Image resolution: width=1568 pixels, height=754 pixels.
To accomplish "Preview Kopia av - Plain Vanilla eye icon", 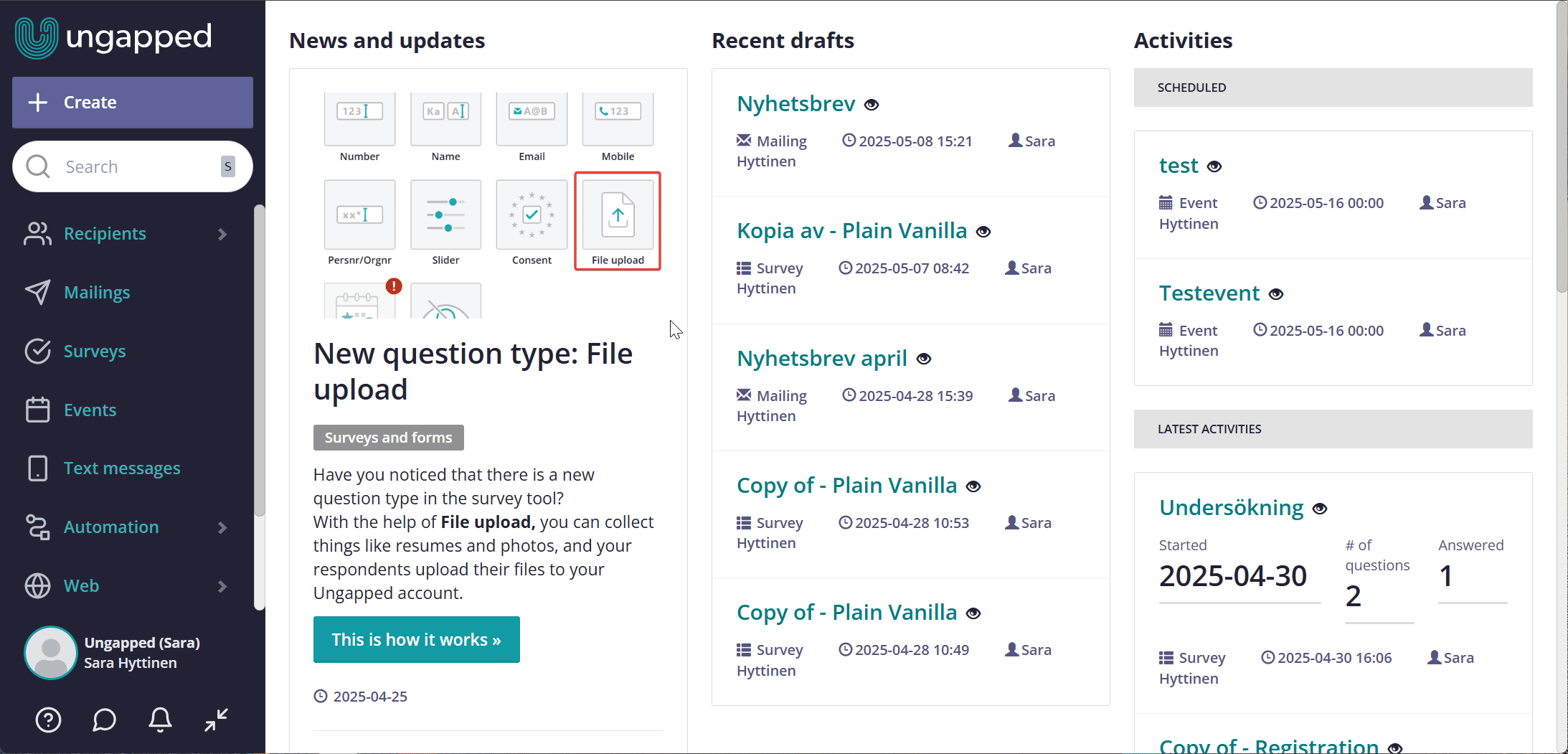I will click(x=983, y=232).
